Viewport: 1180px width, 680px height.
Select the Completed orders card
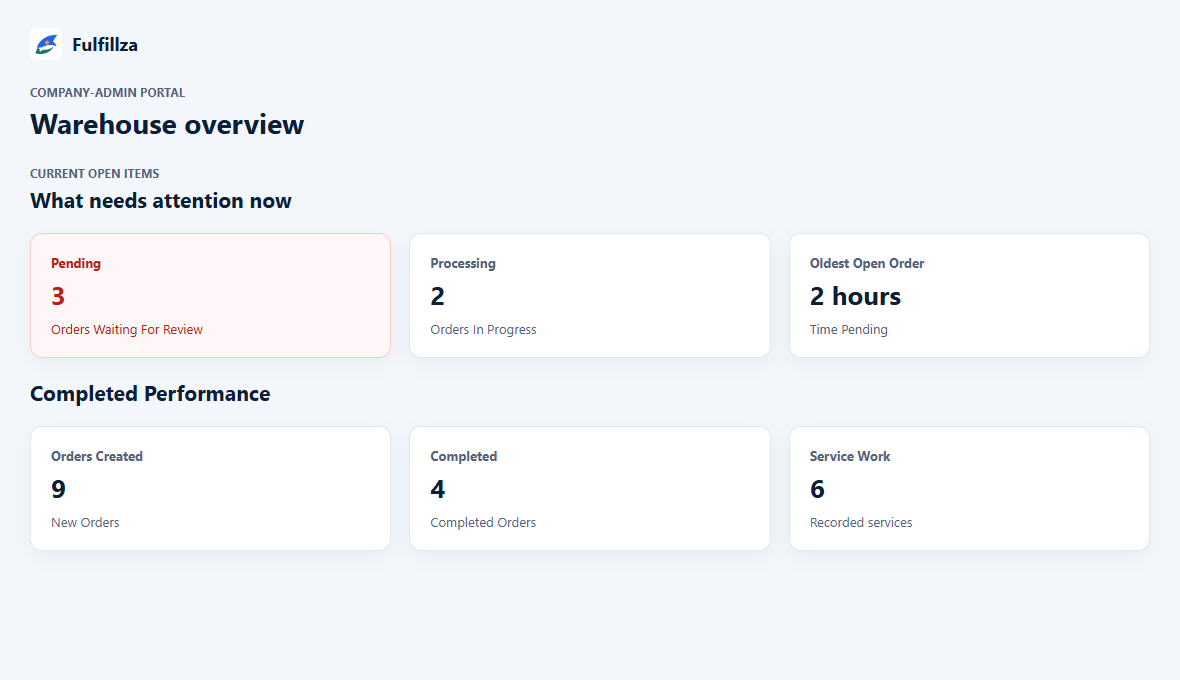(589, 488)
